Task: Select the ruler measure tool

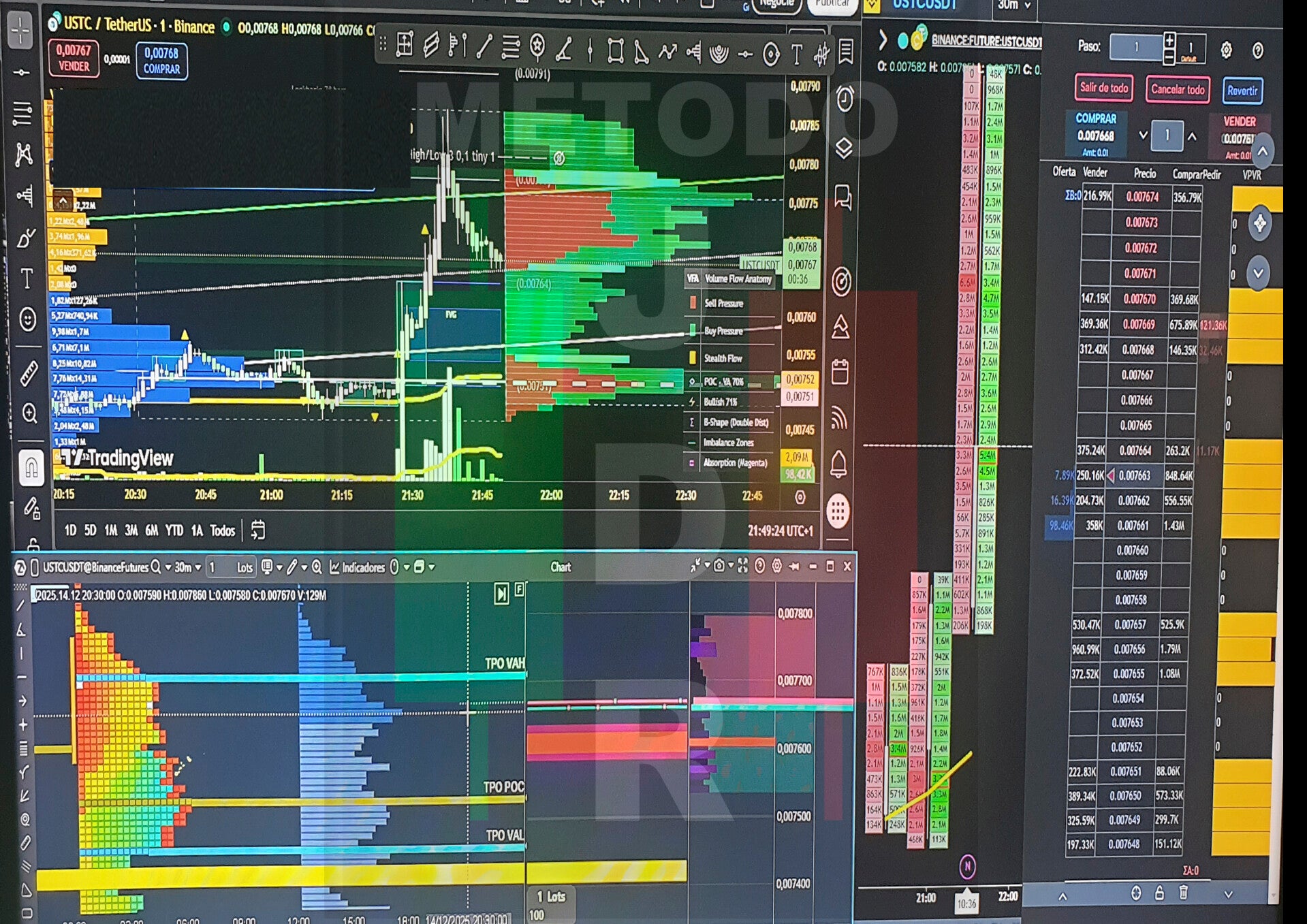Action: pyautogui.click(x=29, y=374)
